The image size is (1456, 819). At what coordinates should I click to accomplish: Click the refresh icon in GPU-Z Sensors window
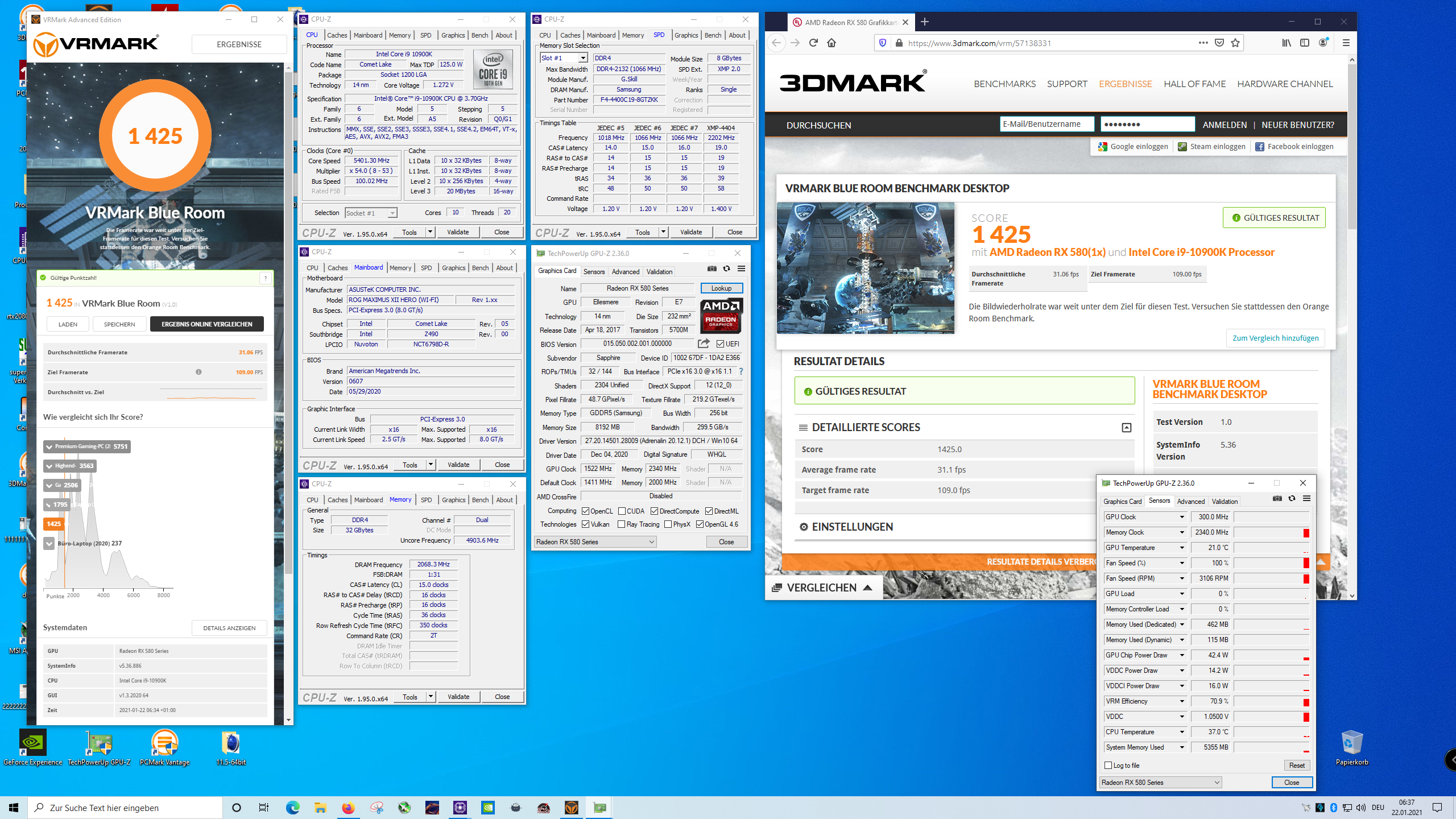click(x=1292, y=498)
